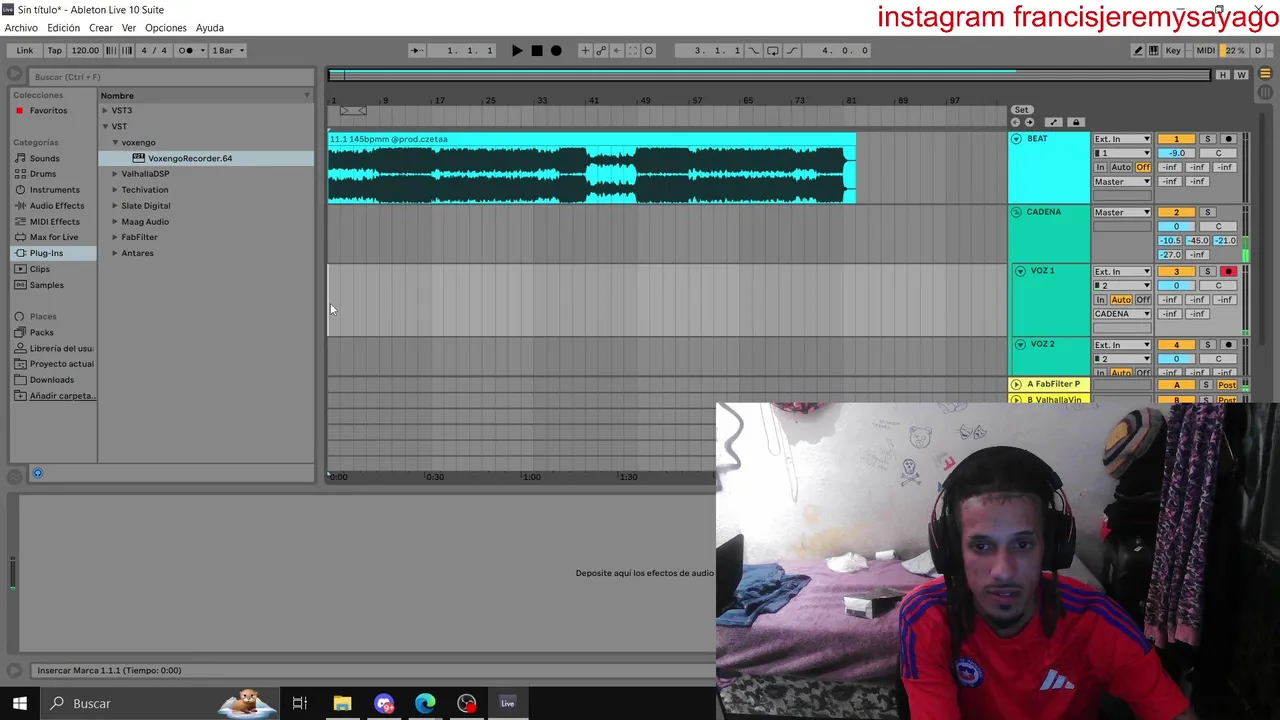Click the Stop transport button
The image size is (1280, 720).
pyautogui.click(x=537, y=50)
